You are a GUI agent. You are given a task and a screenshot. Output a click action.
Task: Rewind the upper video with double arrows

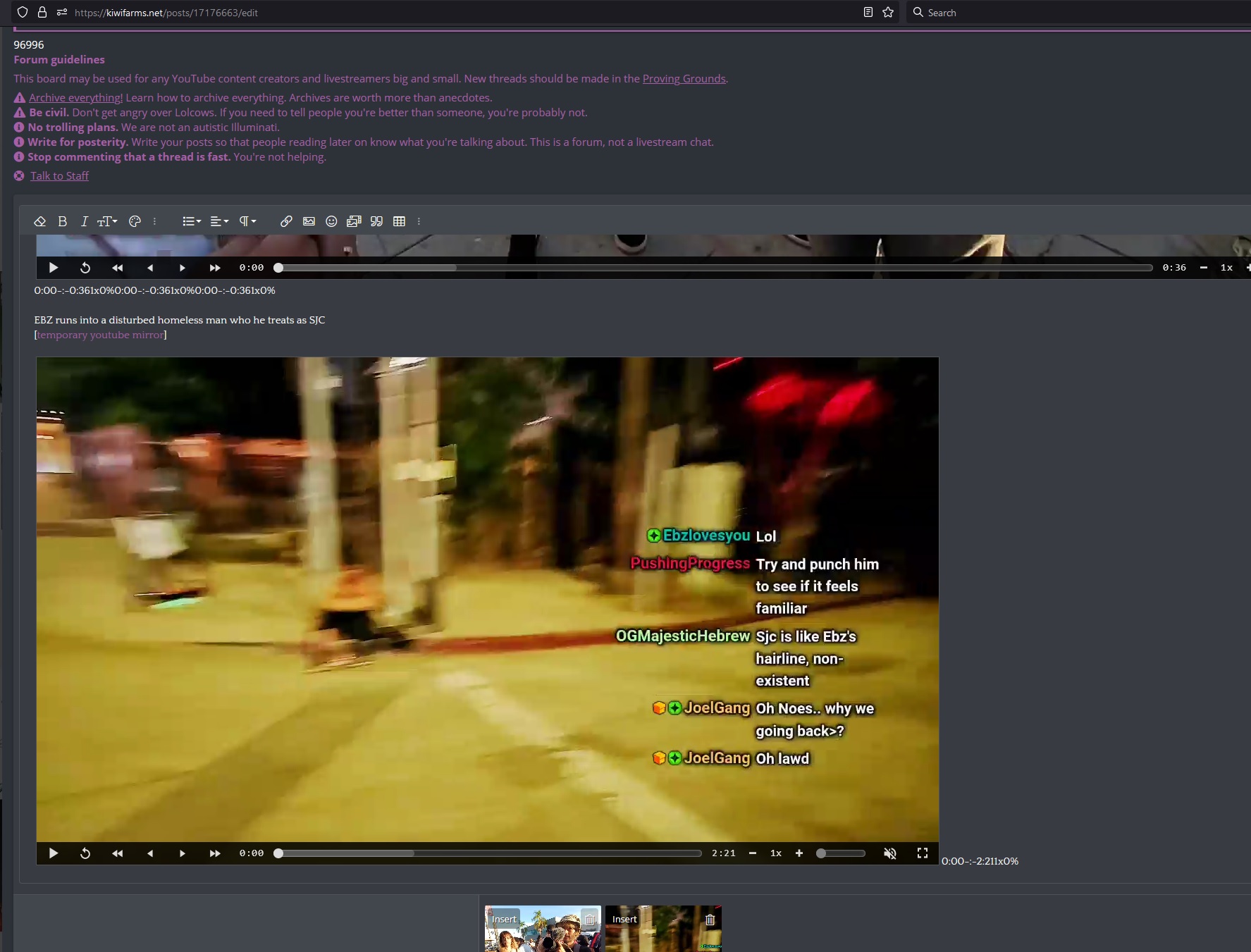coord(118,268)
